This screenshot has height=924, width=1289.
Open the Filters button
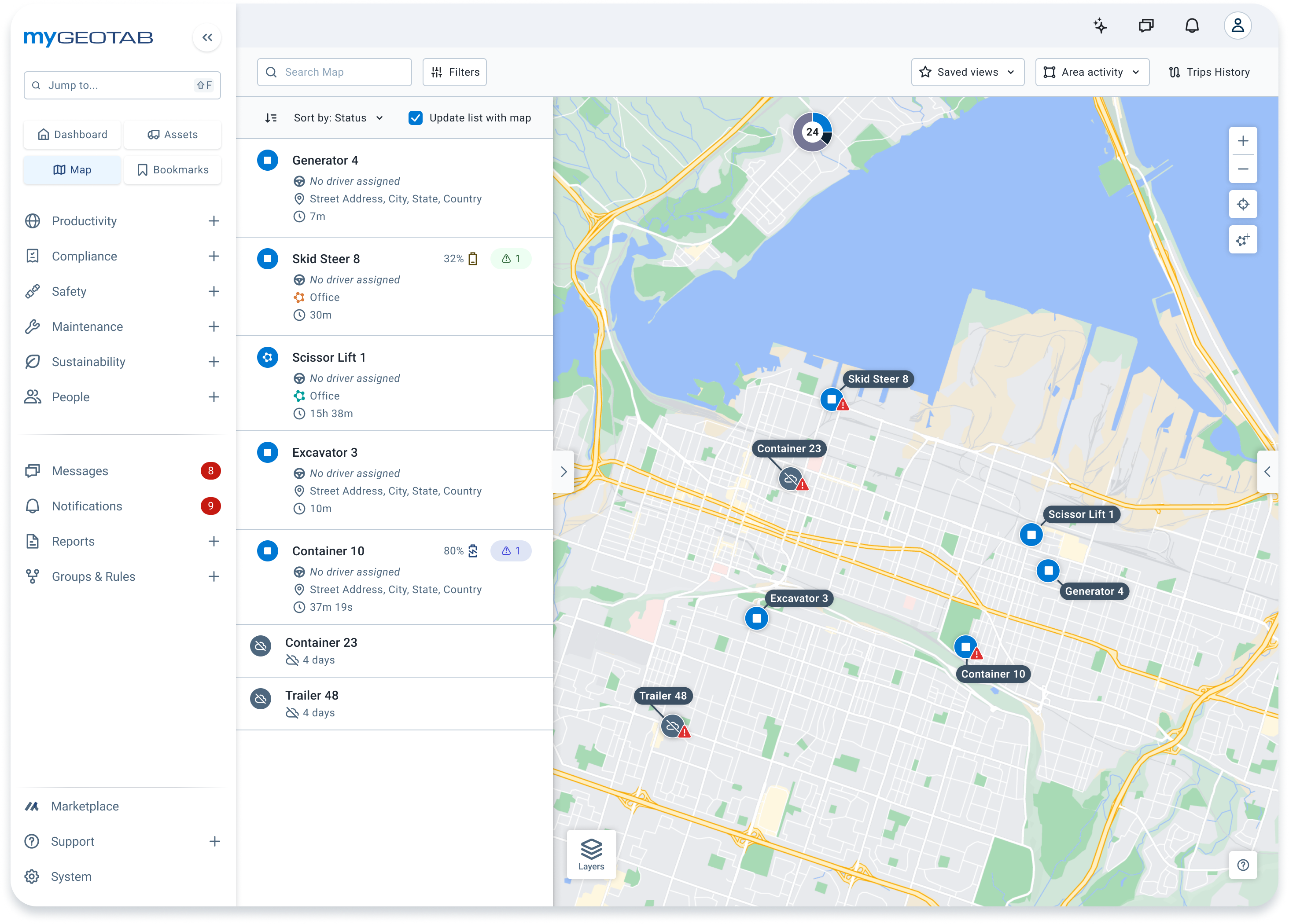click(x=455, y=72)
